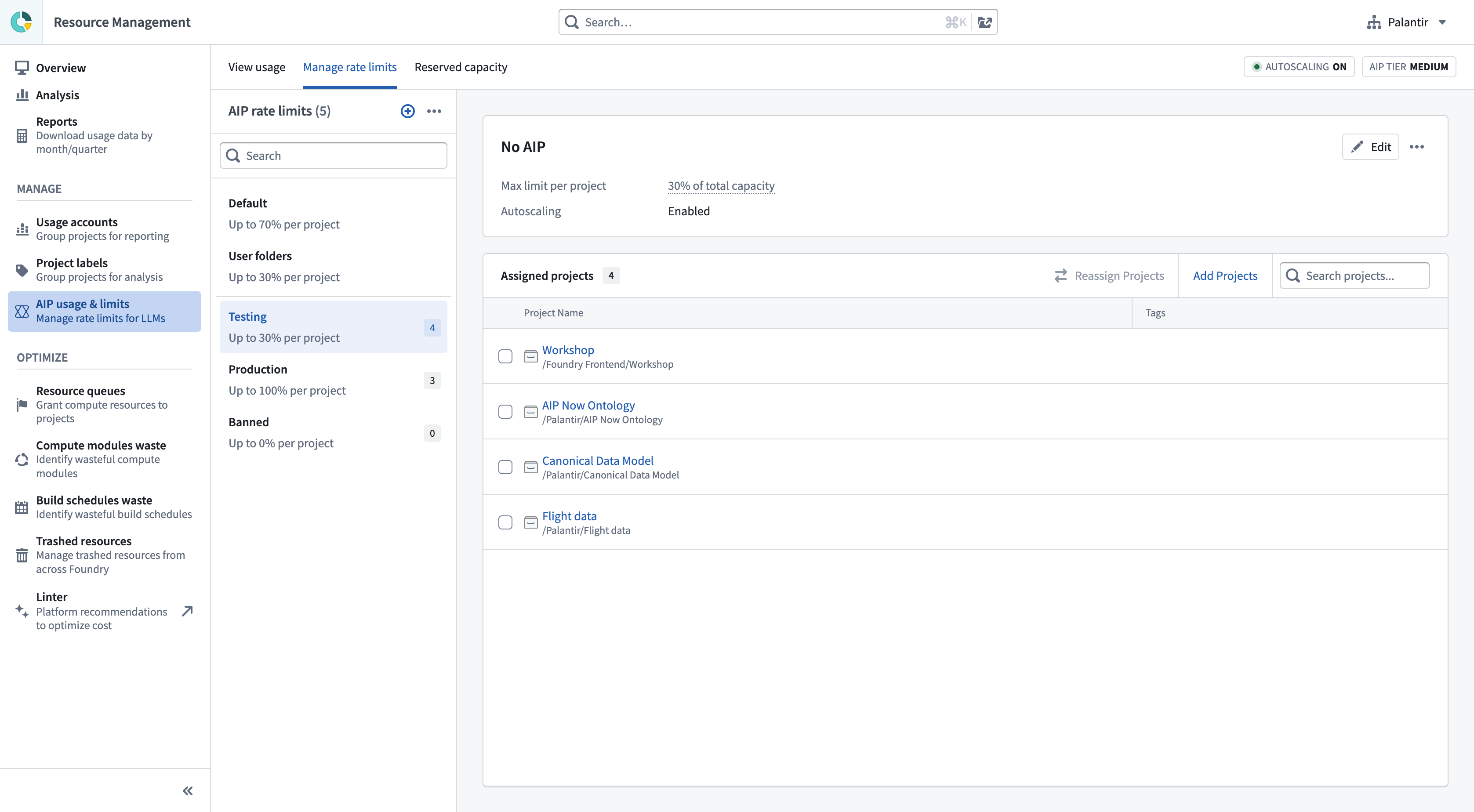Click the Palantir organization tree icon
The width and height of the screenshot is (1474, 812).
pos(1374,22)
